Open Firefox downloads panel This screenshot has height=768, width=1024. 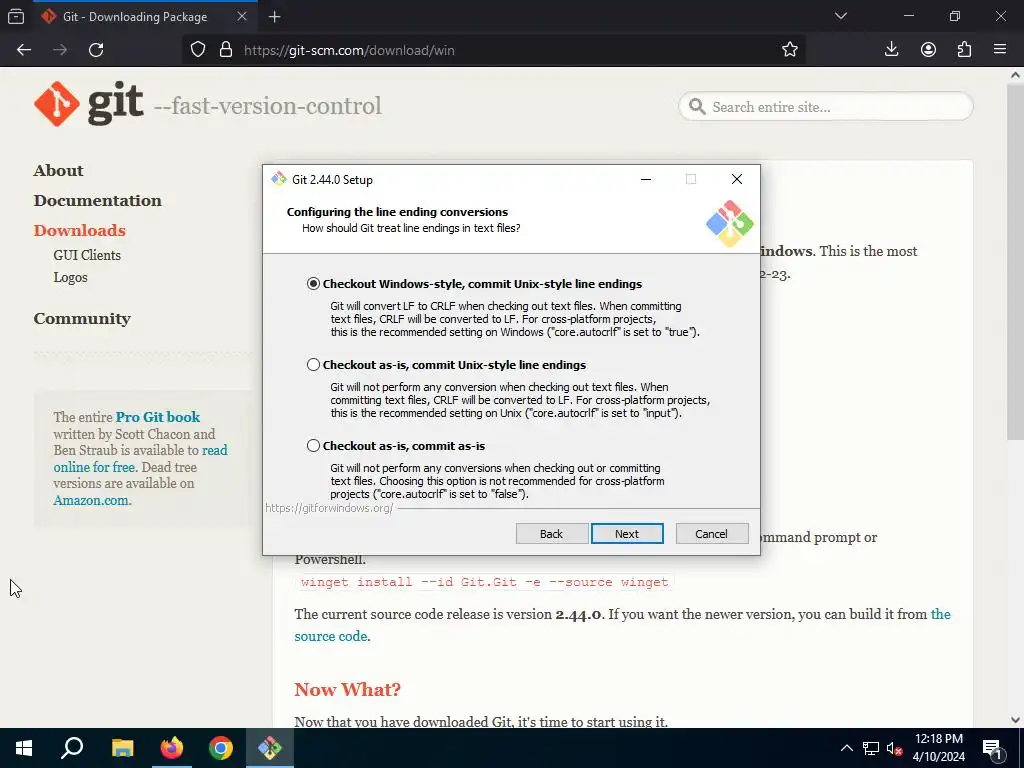[x=891, y=50]
